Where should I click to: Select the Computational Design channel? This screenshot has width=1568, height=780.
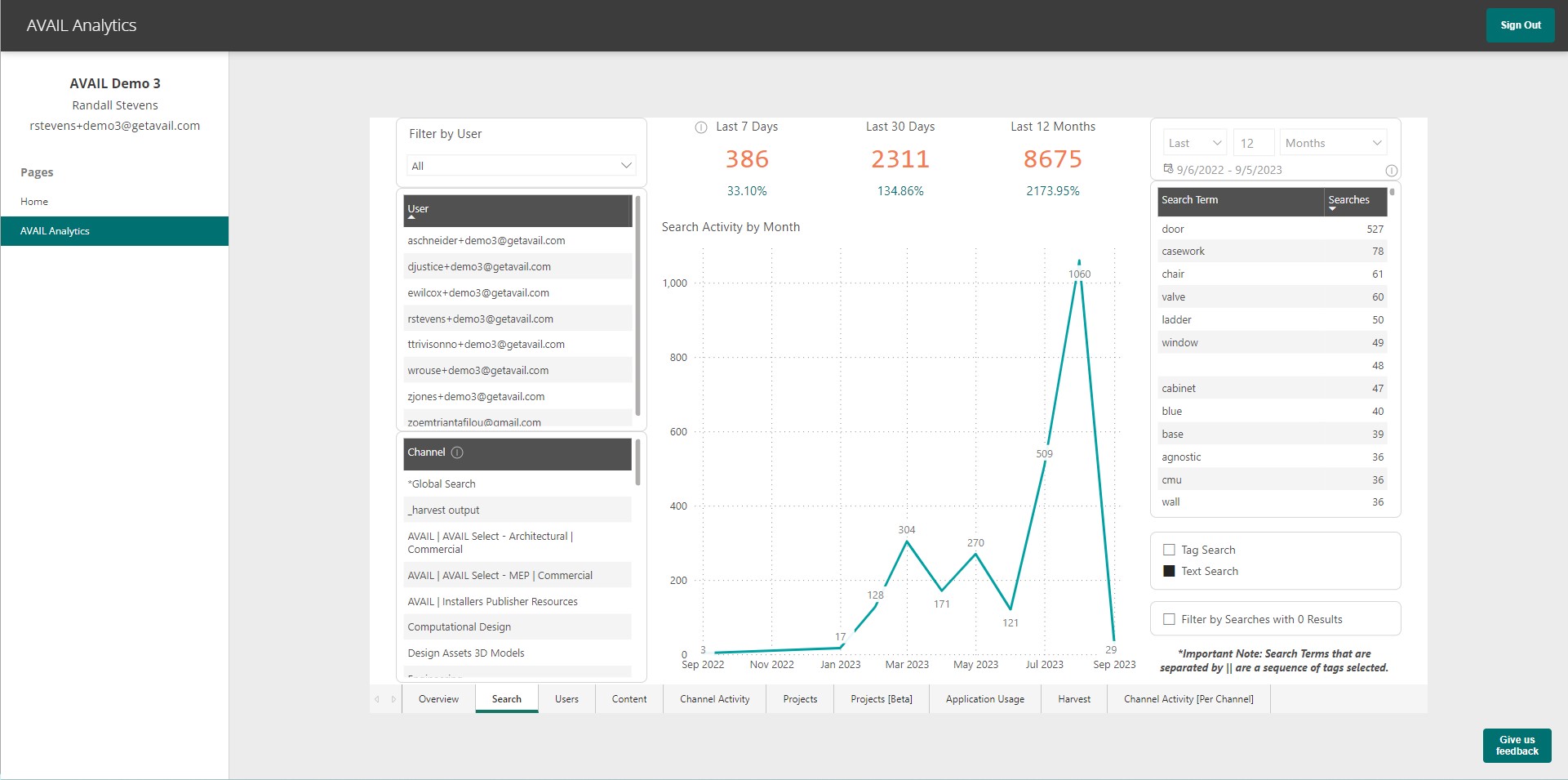517,627
